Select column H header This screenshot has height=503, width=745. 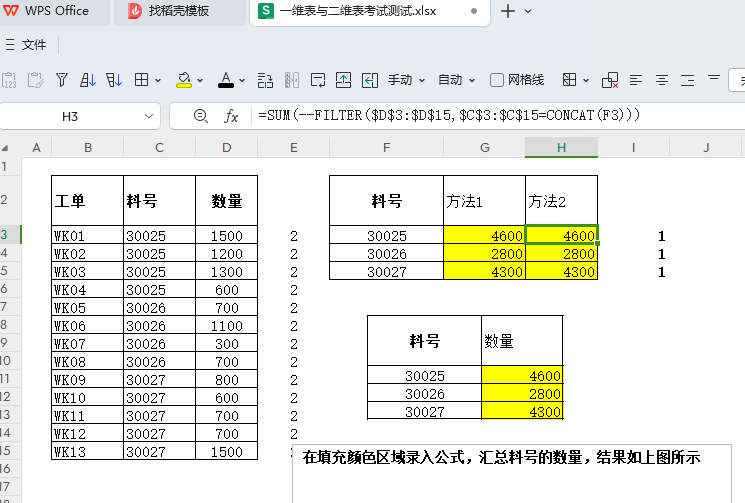pyautogui.click(x=561, y=147)
